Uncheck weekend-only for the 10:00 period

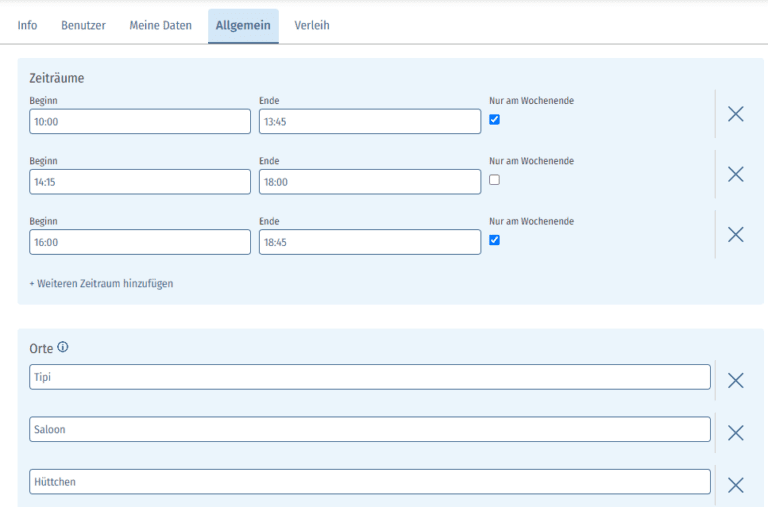(494, 120)
